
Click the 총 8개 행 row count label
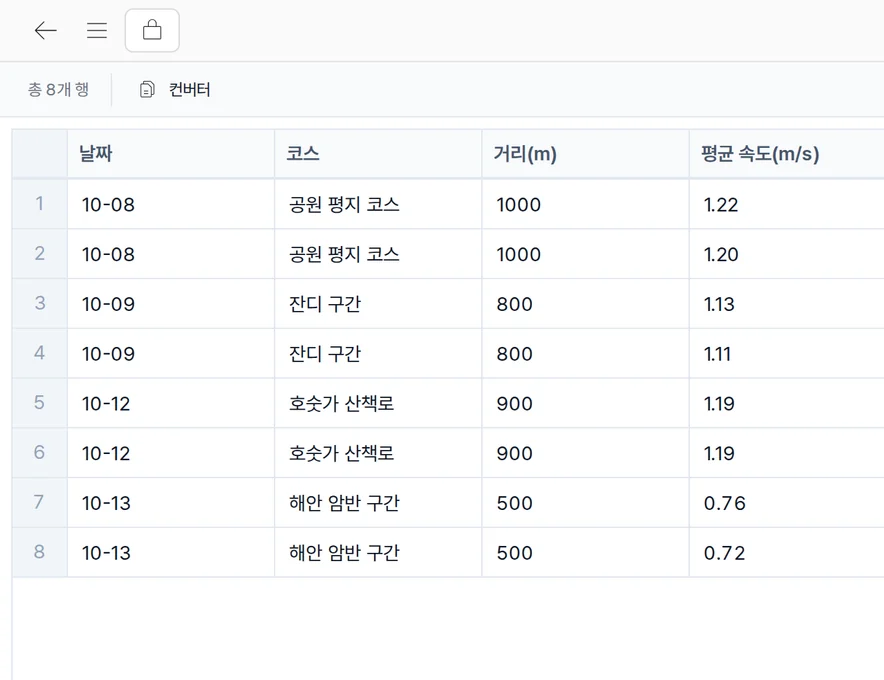click(x=59, y=90)
